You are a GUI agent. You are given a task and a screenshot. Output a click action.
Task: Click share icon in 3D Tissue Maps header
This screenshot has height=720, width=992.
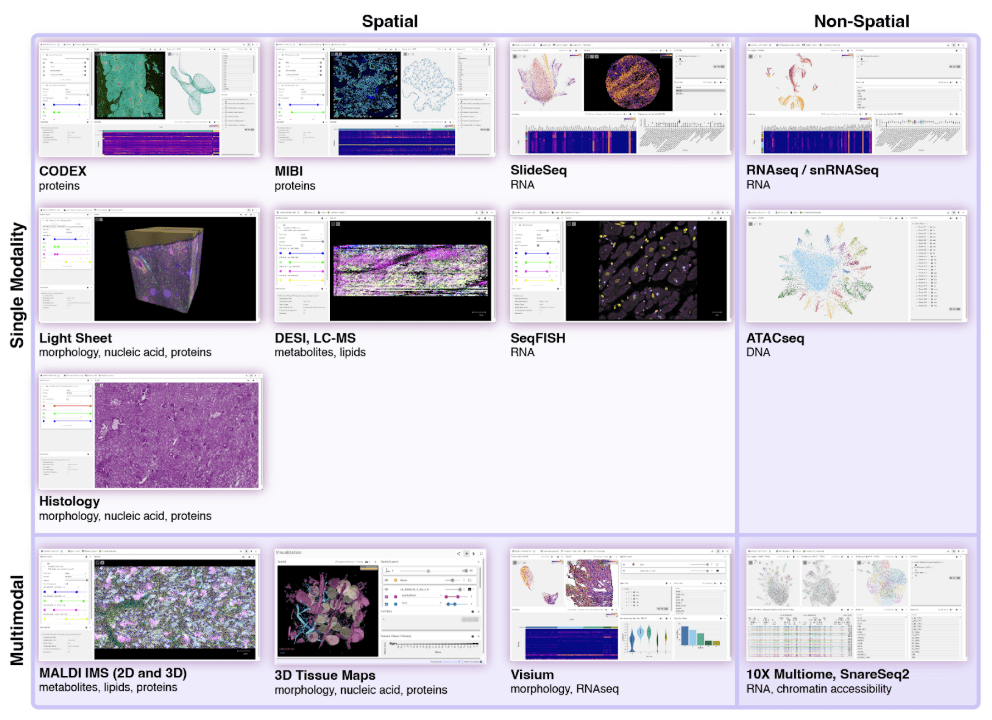point(459,553)
